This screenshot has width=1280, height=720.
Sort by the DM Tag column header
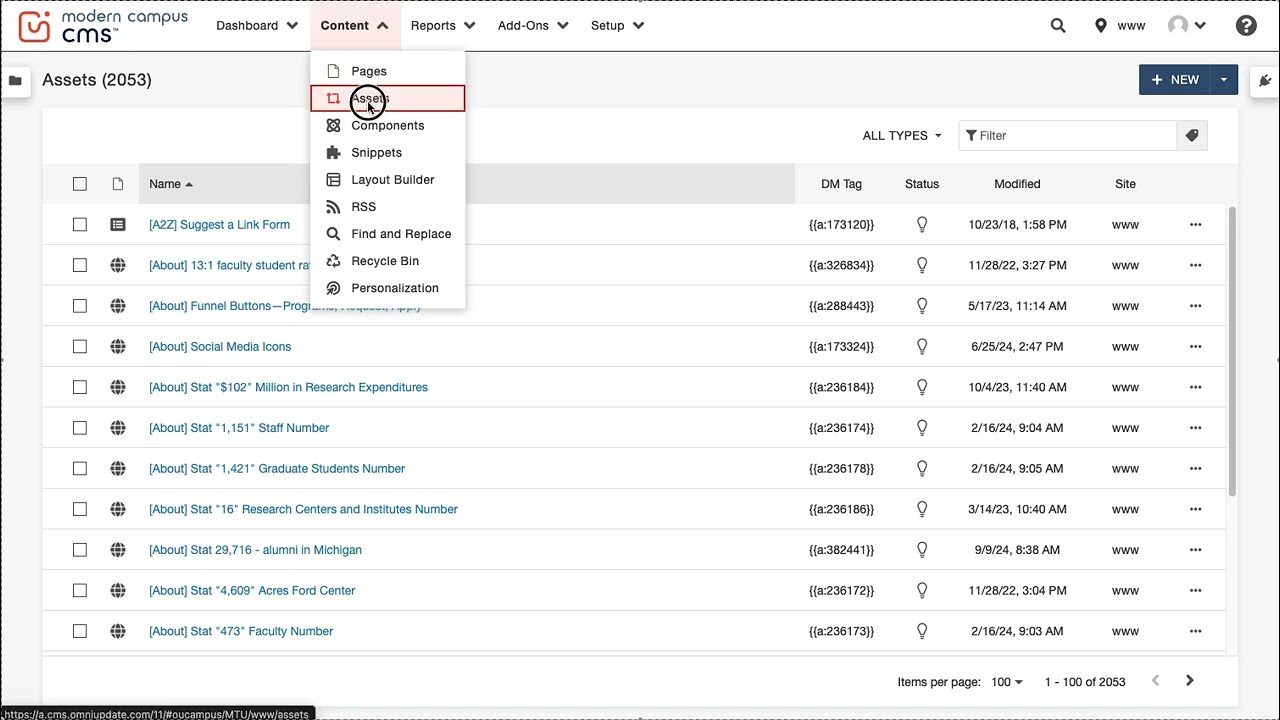841,184
